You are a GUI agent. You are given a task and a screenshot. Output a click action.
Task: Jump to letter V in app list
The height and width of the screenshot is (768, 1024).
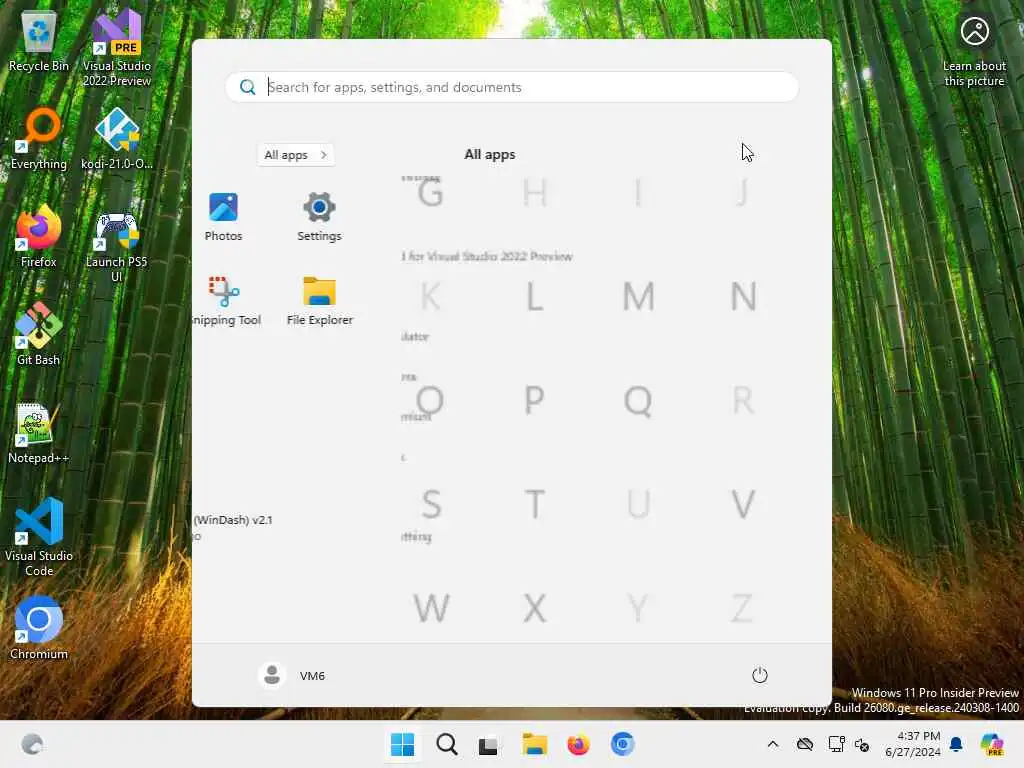pyautogui.click(x=743, y=504)
